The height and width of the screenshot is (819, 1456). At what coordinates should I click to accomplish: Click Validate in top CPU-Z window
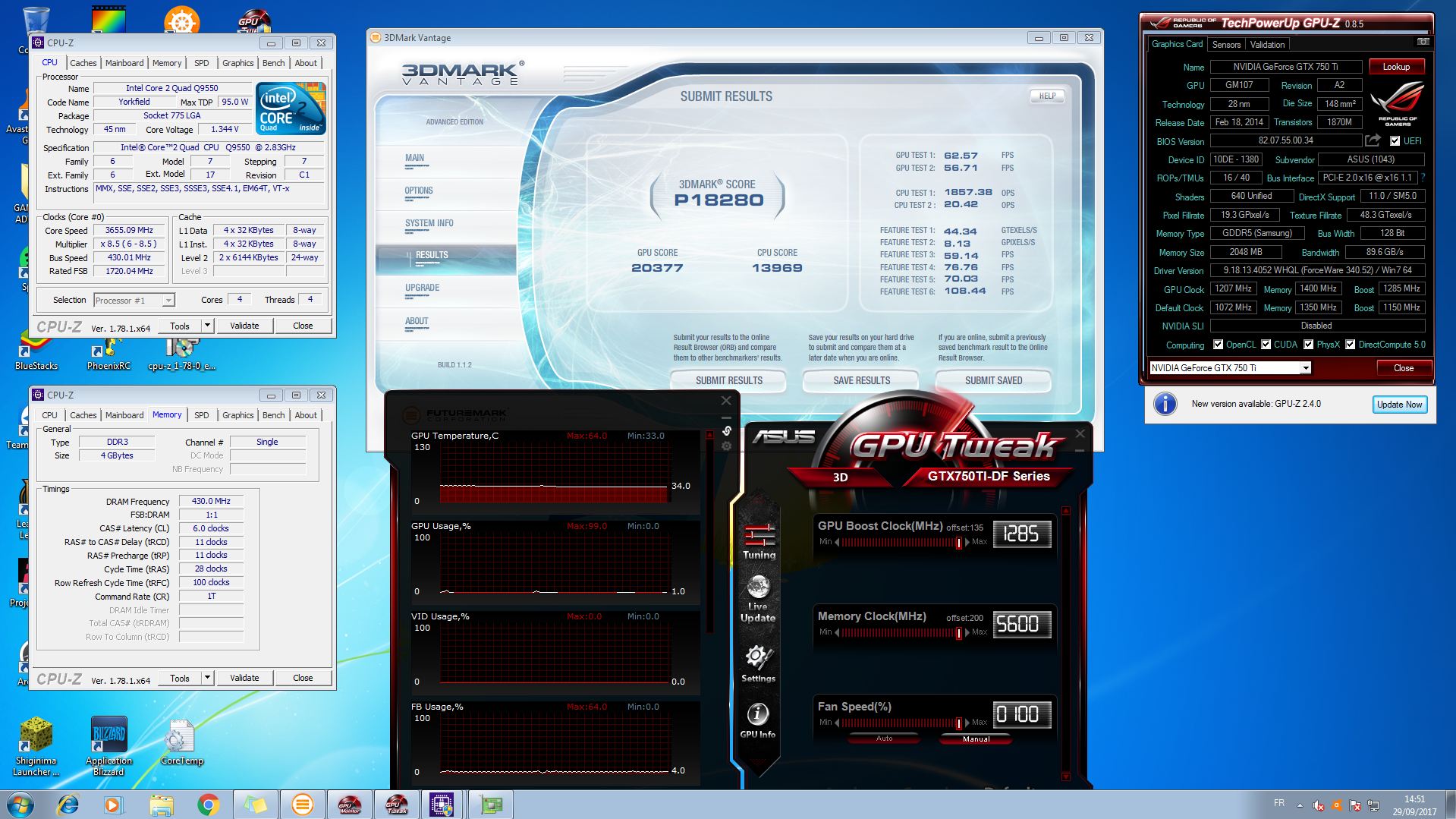tap(244, 326)
